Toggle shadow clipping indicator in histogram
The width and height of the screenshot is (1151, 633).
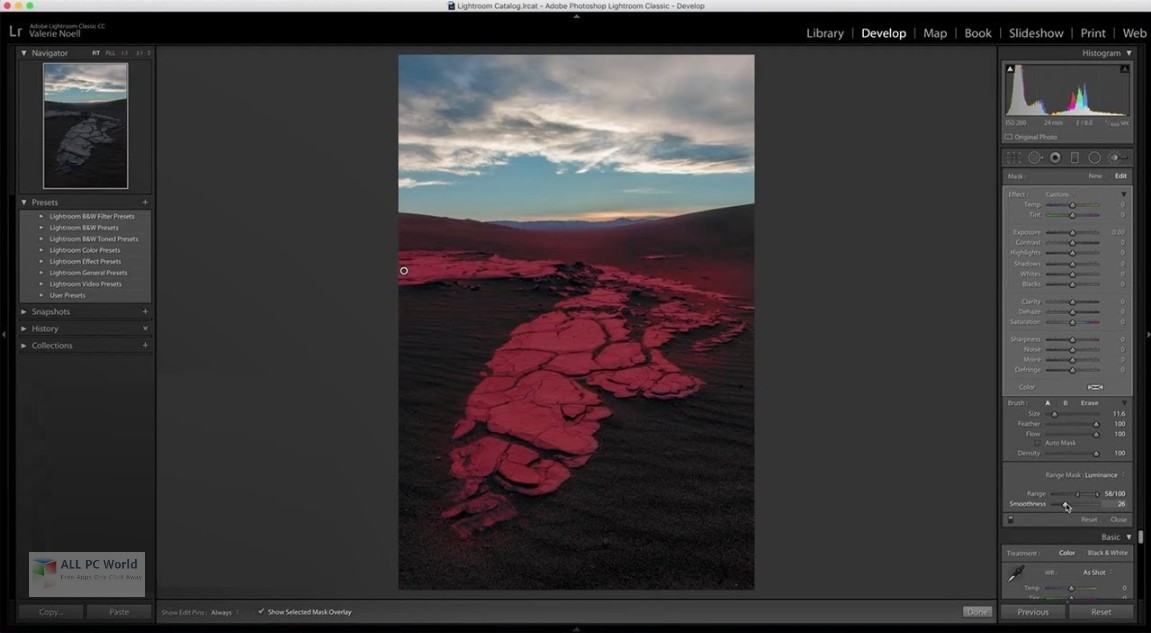pos(1010,69)
